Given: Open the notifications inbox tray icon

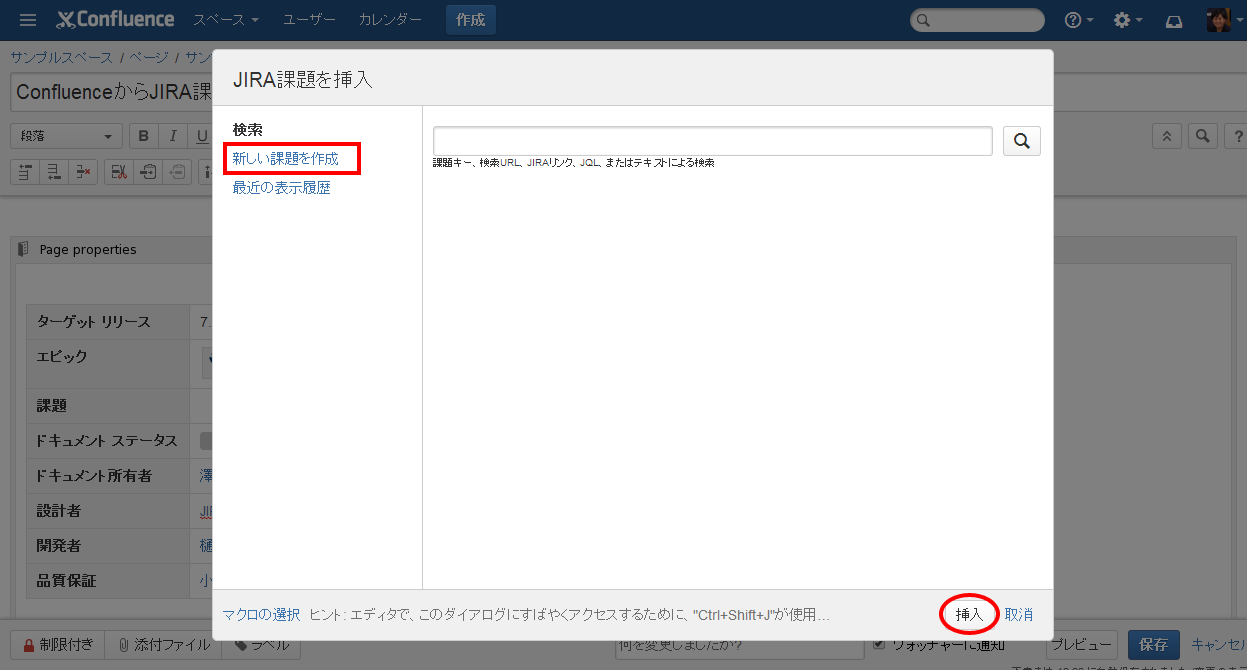Looking at the screenshot, I should point(1175,20).
